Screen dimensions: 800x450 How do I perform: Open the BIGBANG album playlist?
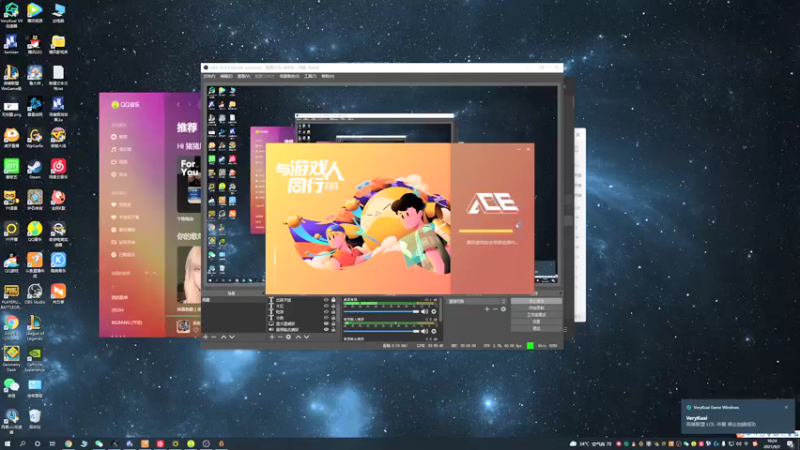point(127,322)
